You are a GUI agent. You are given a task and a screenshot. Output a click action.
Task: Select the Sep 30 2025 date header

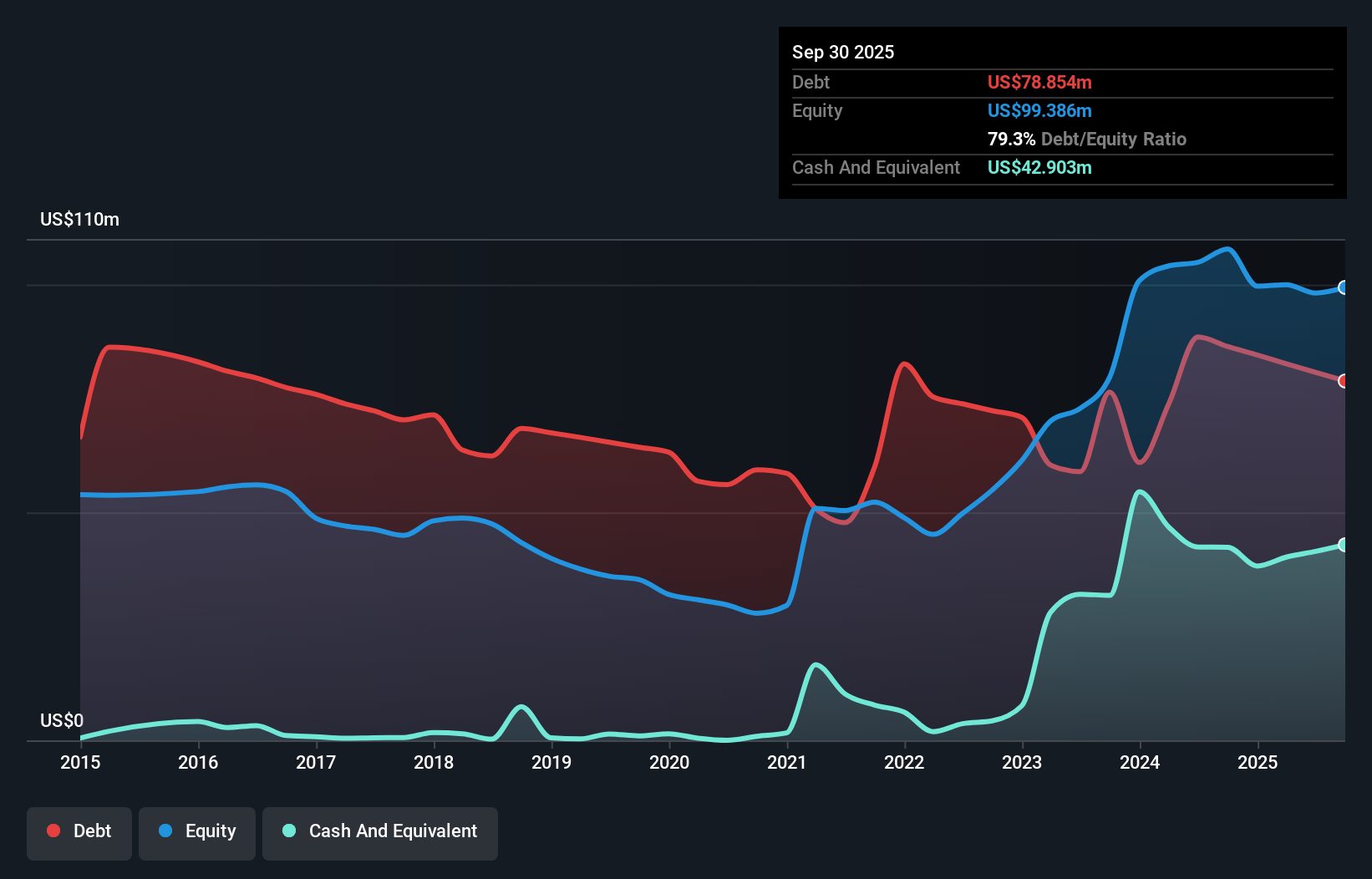(843, 52)
